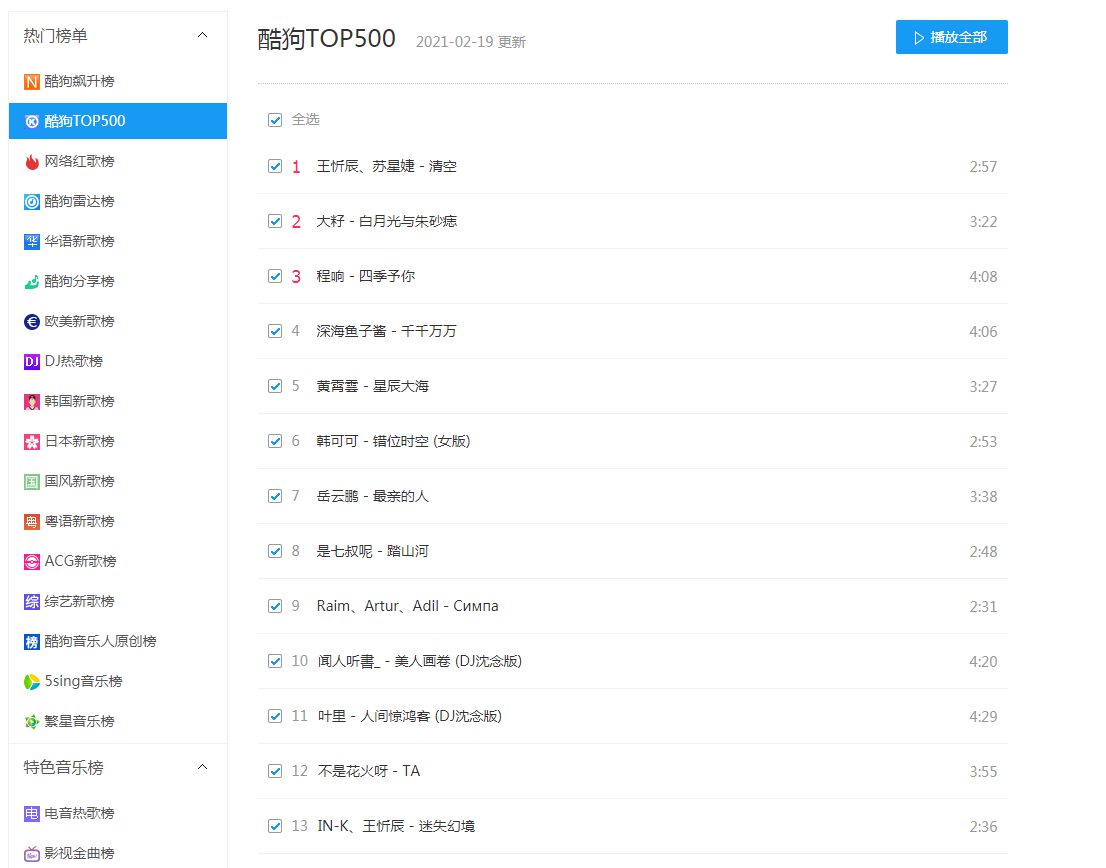Click the 欧美新歌榜 euro icon
1106x868 pixels.
tap(32, 322)
